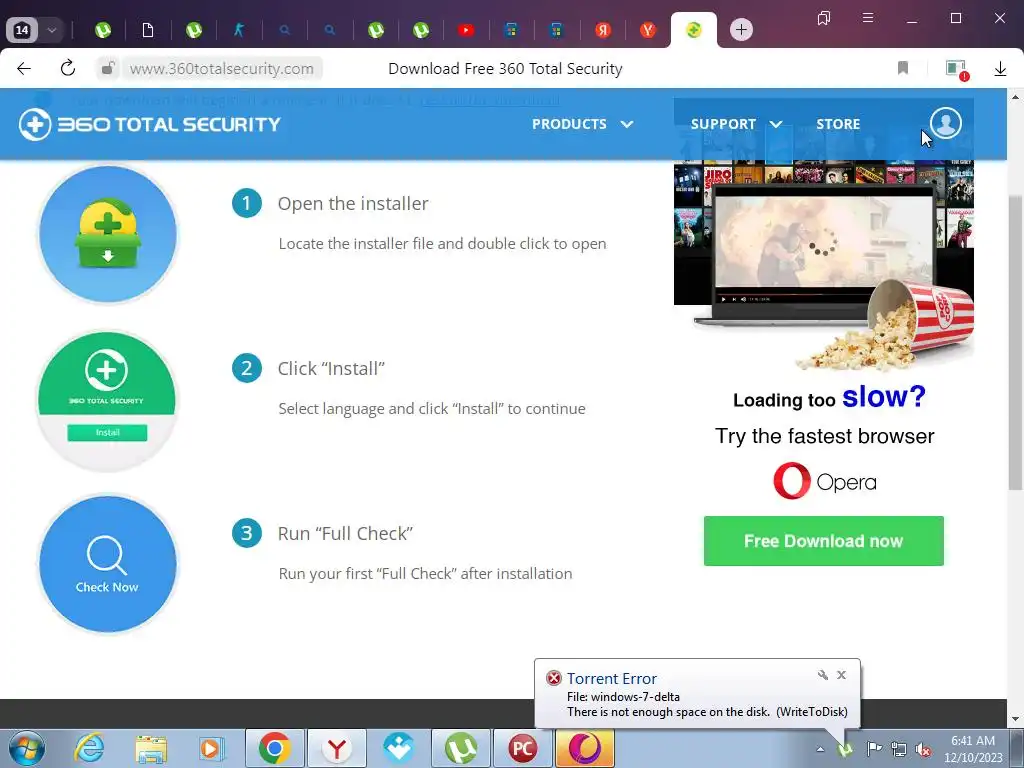Open the wrench settings icon in Torrent Error balloon
This screenshot has height=768, width=1024.
click(823, 675)
